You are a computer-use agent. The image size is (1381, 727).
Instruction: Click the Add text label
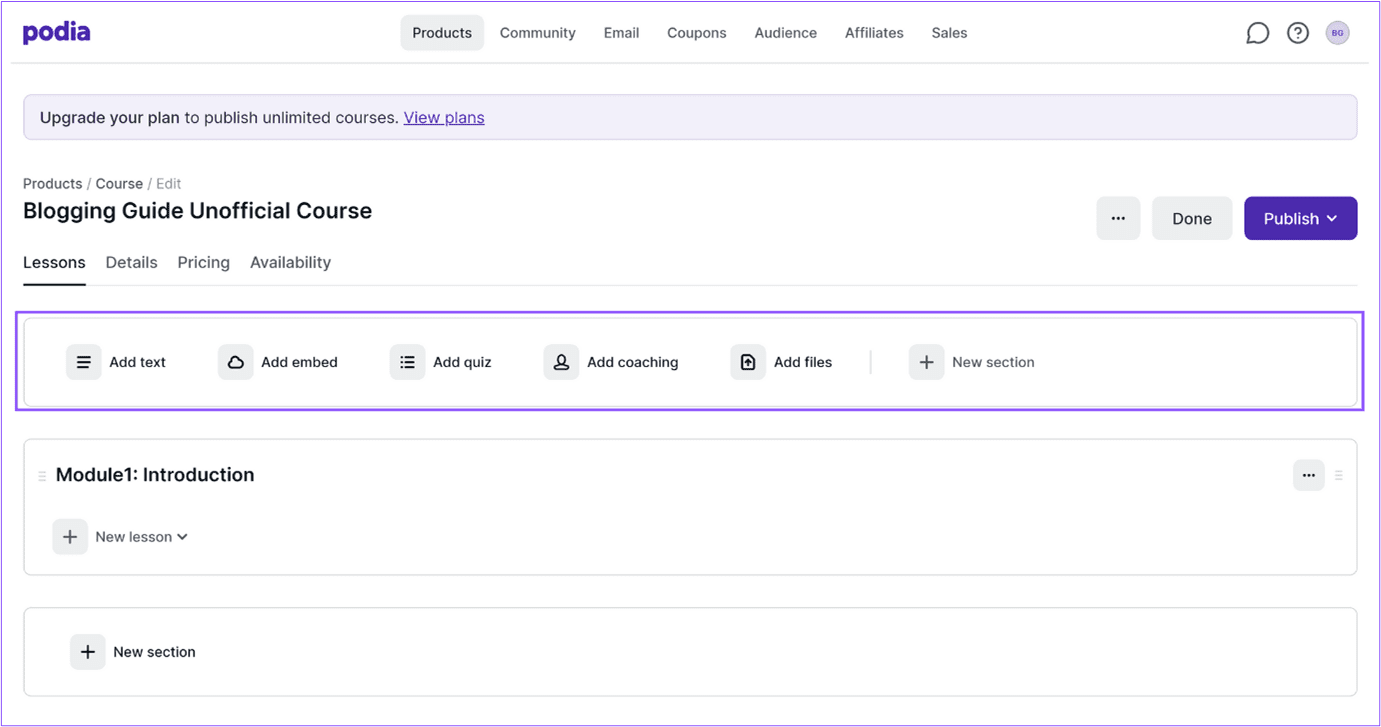click(138, 362)
